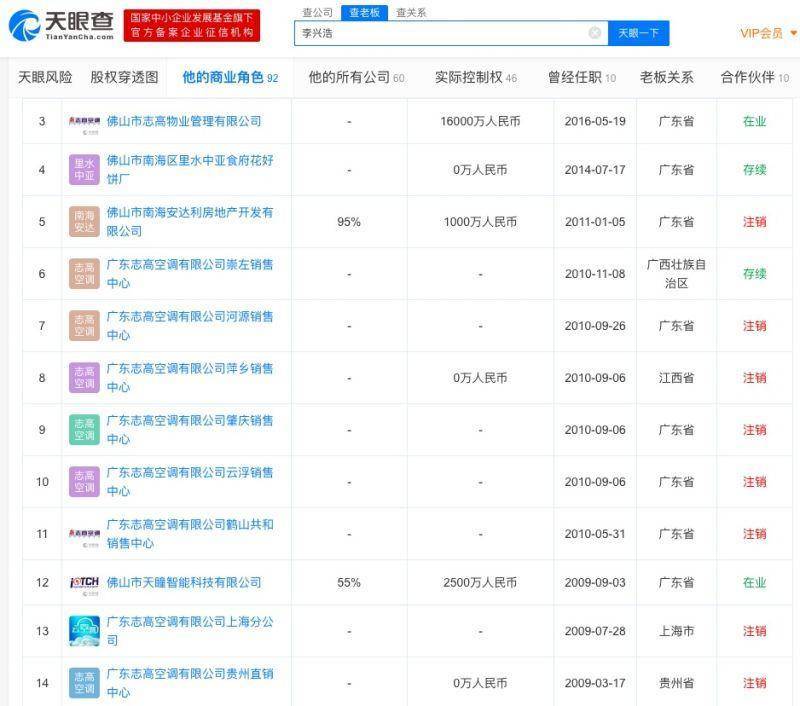Open the 合作伙伴 tab
800x706 pixels.
[754, 78]
